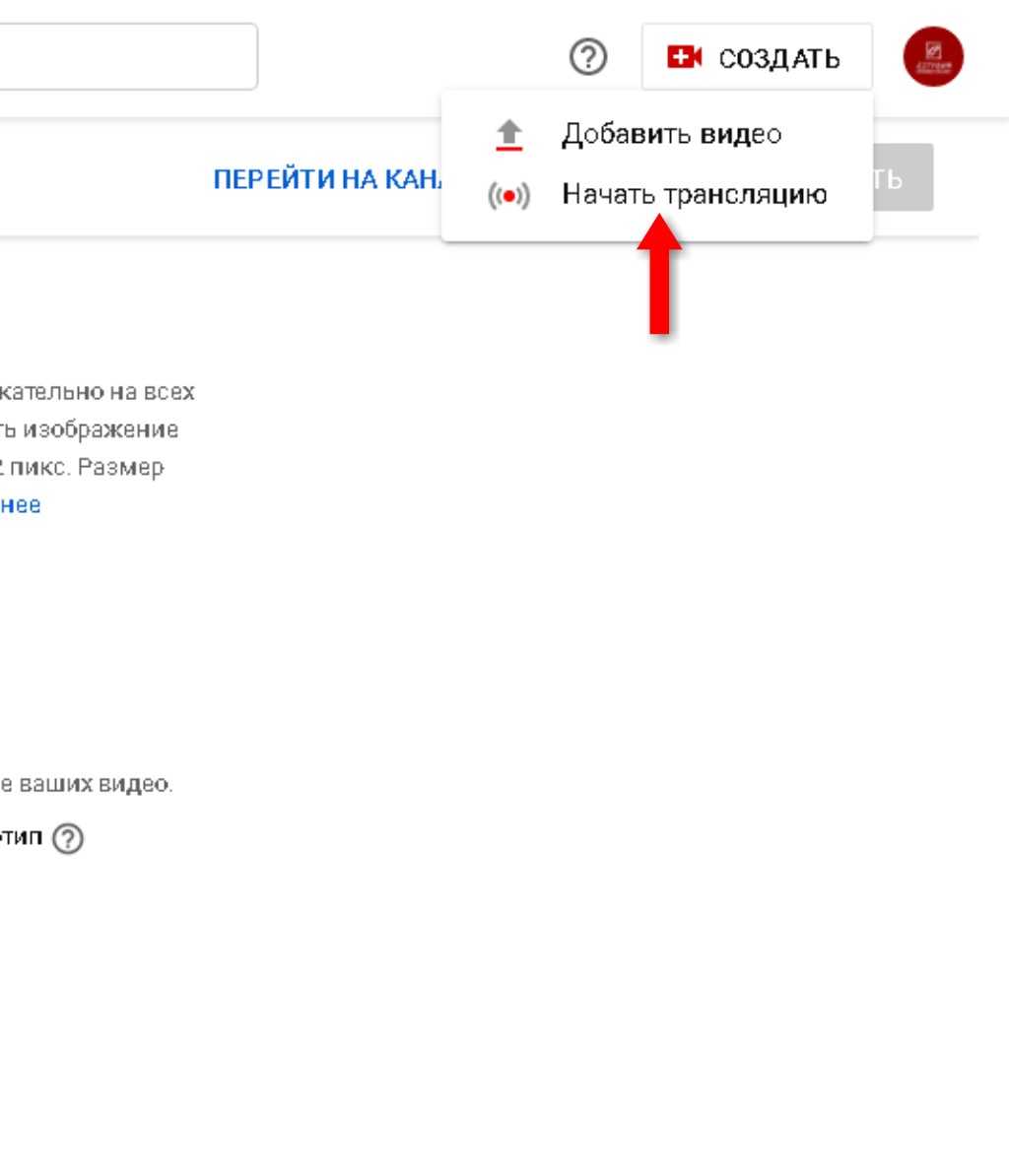Focus the search input field at top
This screenshot has width=1009, height=1176.
pyautogui.click(x=128, y=56)
